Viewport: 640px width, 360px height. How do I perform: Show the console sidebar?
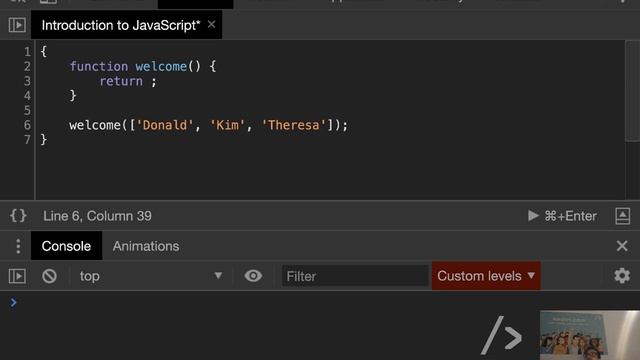[17, 276]
